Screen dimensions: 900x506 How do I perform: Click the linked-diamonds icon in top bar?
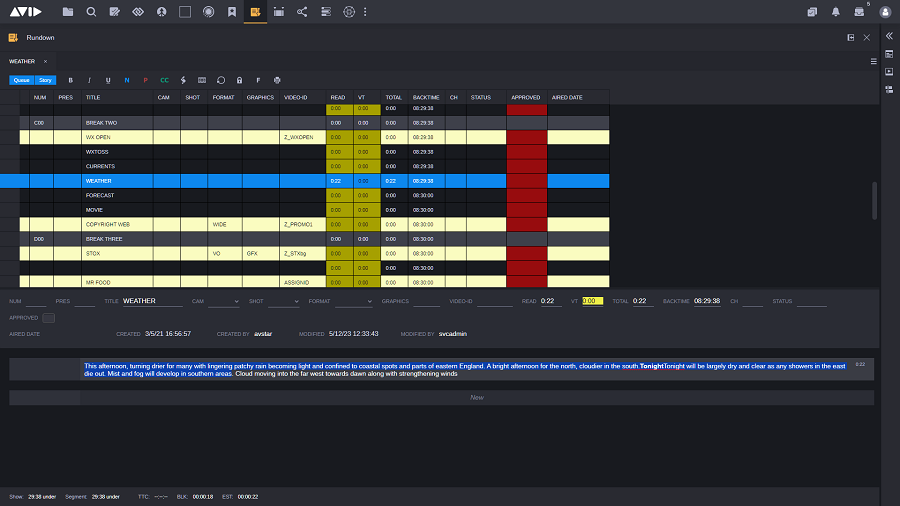coord(138,11)
